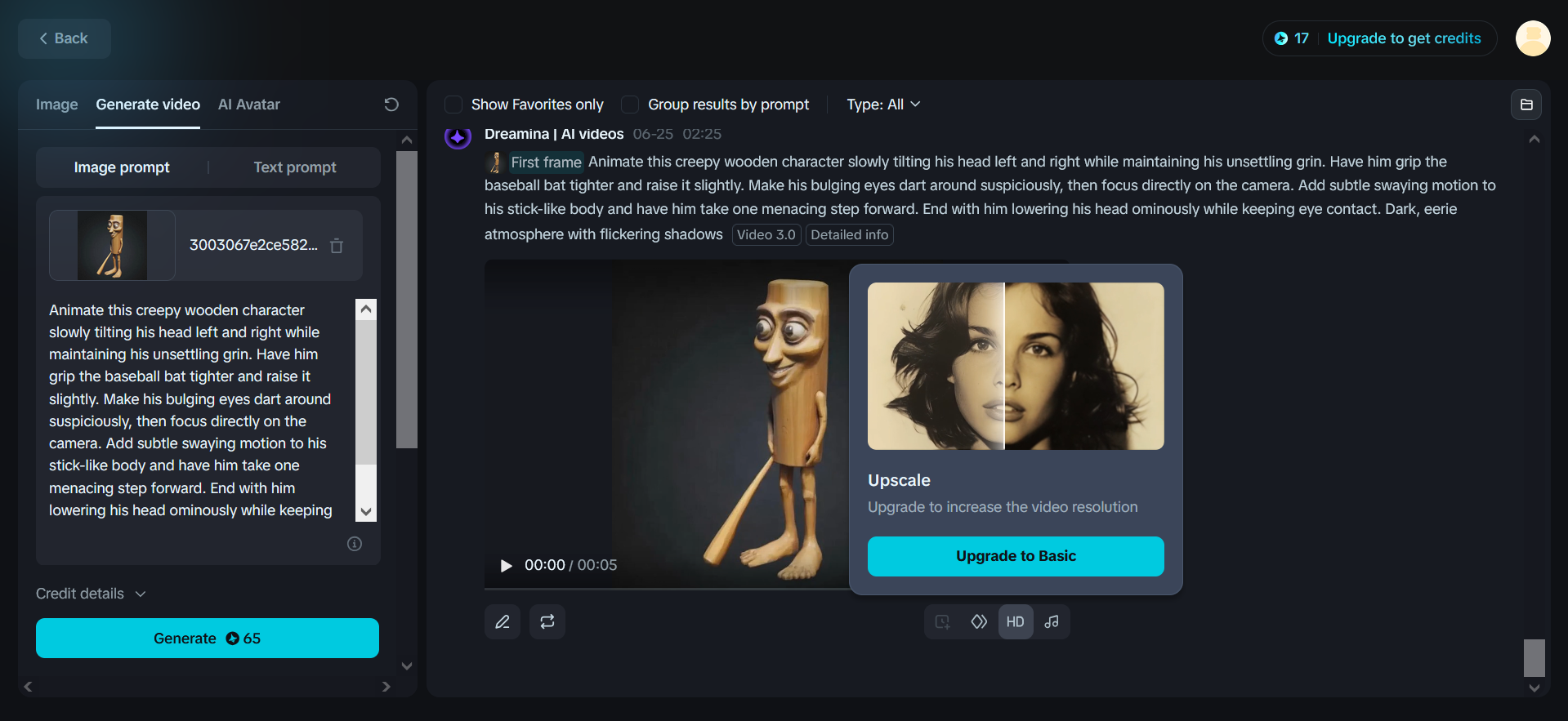This screenshot has width=1568, height=721.
Task: Click the video progress bar
Action: [667, 588]
